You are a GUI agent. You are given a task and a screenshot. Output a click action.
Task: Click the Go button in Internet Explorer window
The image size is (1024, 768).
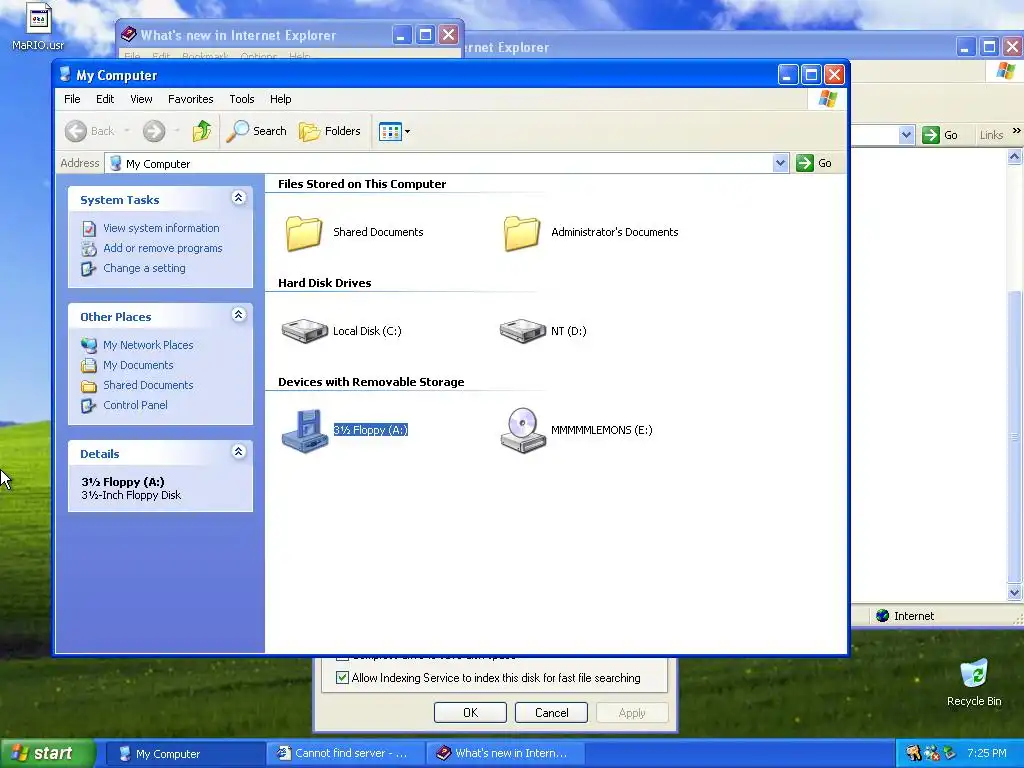[x=940, y=135]
